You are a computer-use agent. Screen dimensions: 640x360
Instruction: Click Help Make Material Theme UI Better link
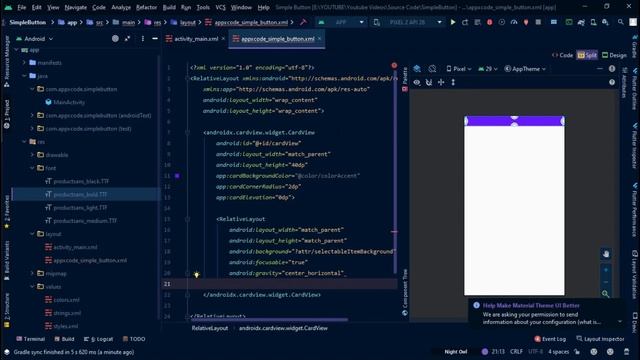531,305
